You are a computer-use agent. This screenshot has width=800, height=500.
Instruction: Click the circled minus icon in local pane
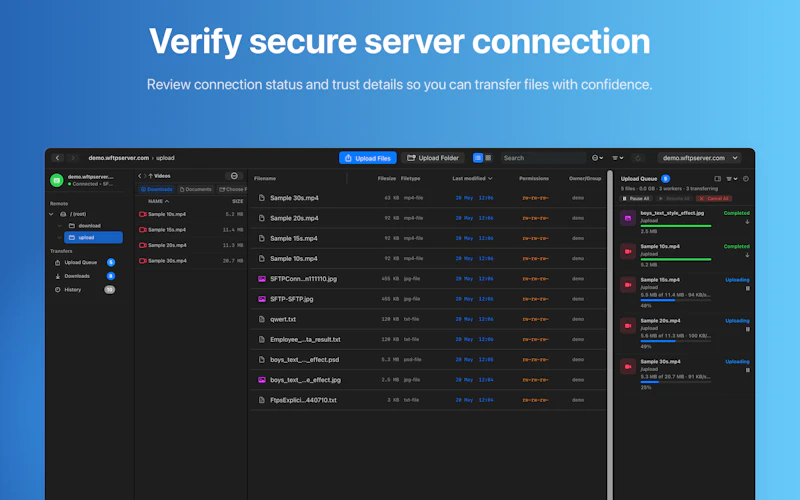[x=234, y=176]
